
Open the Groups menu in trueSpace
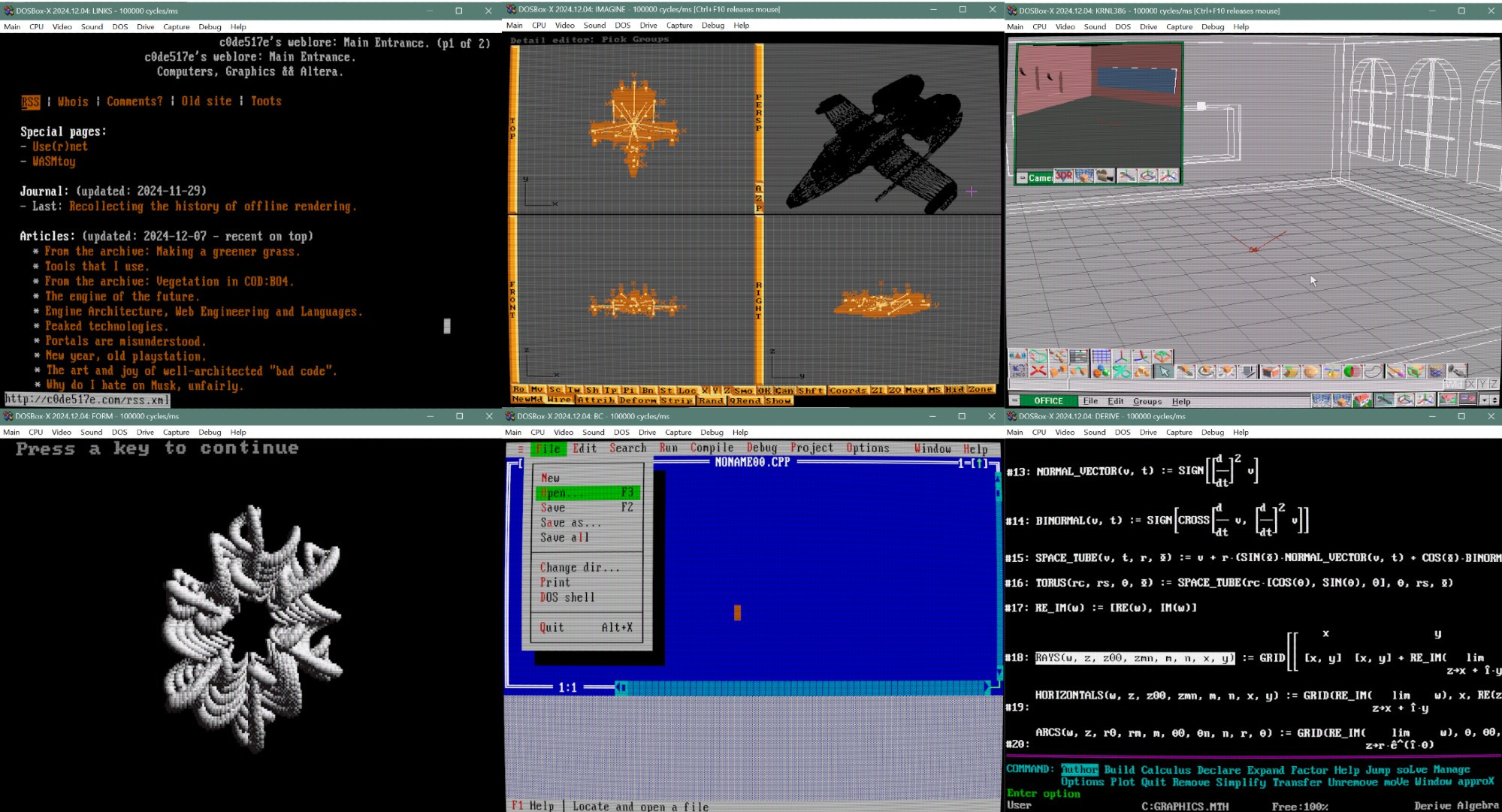pos(1147,401)
